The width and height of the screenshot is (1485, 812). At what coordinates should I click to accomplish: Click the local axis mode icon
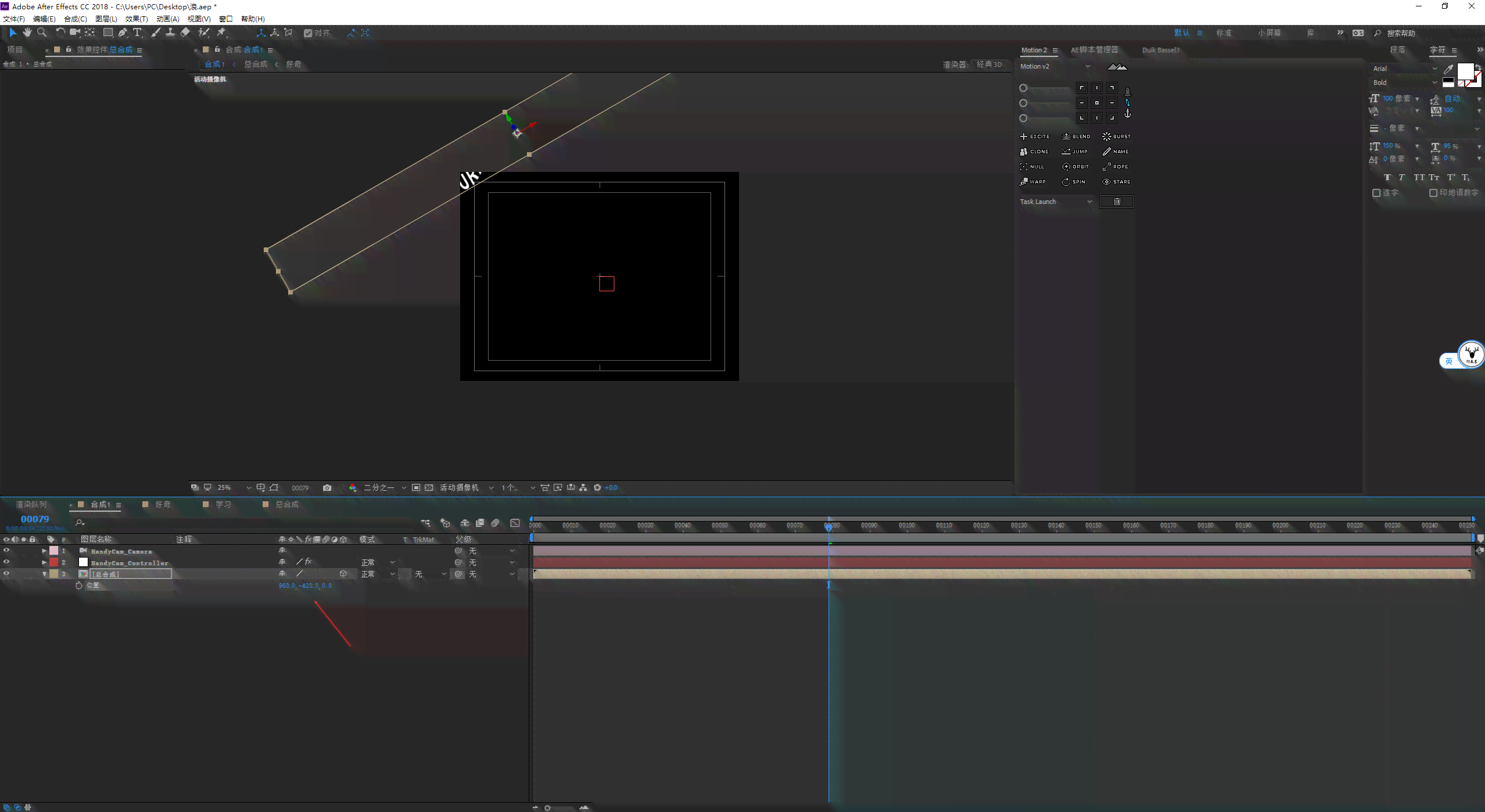tap(261, 33)
